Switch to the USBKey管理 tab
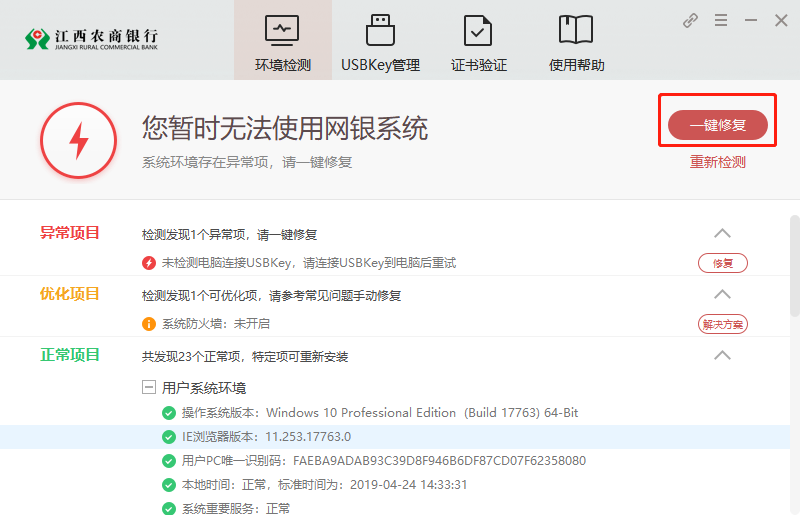The width and height of the screenshot is (800, 530). tap(381, 40)
